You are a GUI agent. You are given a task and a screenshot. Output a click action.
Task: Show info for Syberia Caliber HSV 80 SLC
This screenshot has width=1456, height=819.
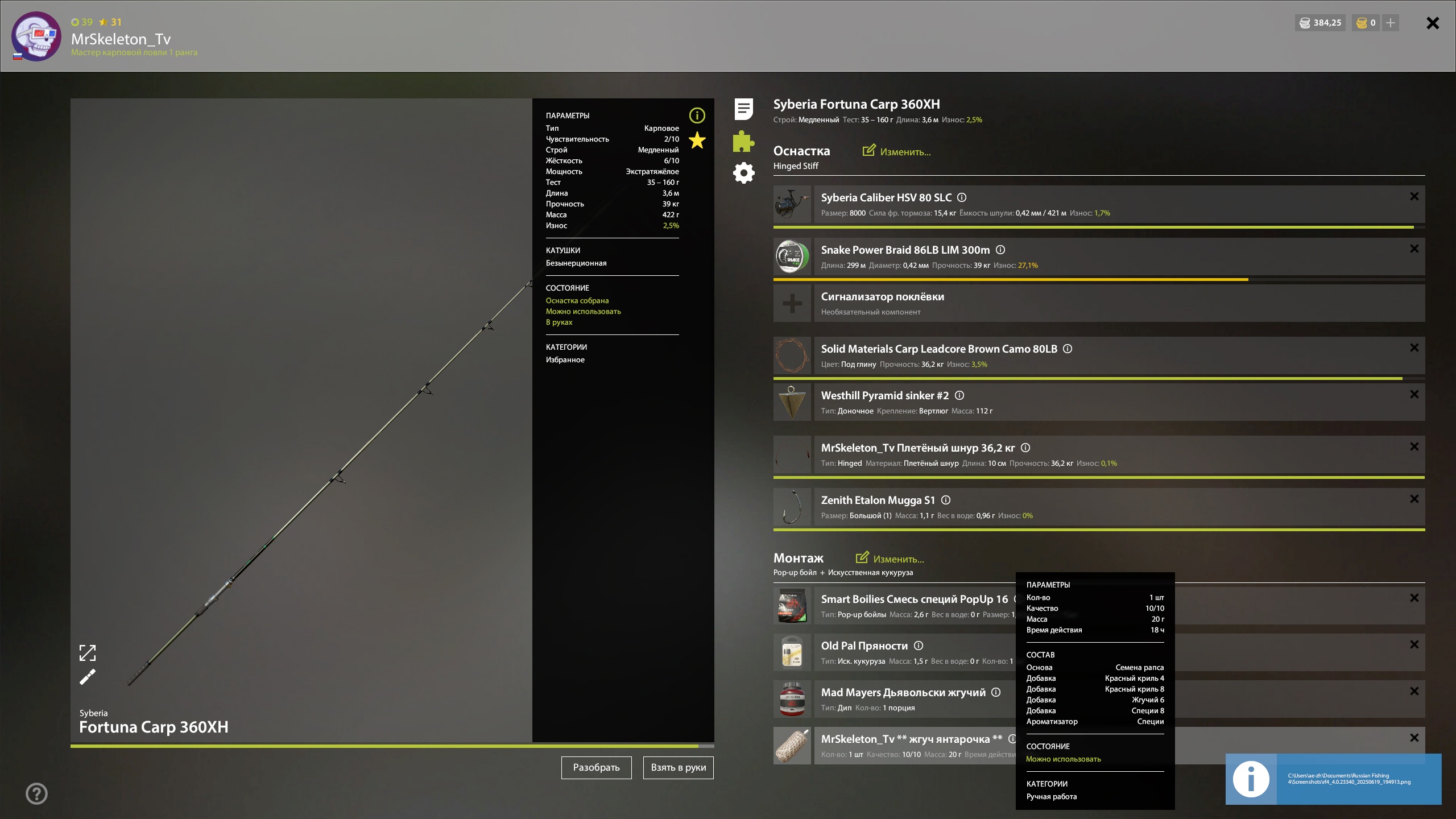coord(962,197)
